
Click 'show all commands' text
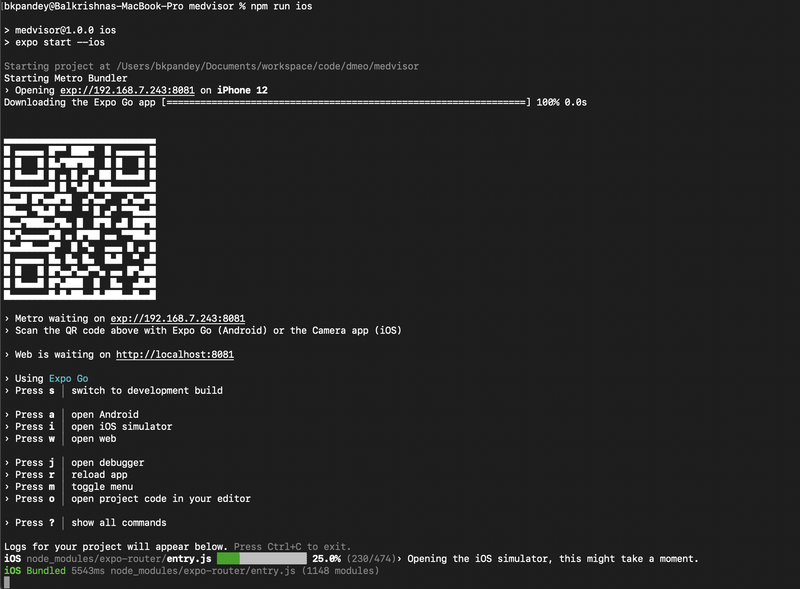pos(119,523)
